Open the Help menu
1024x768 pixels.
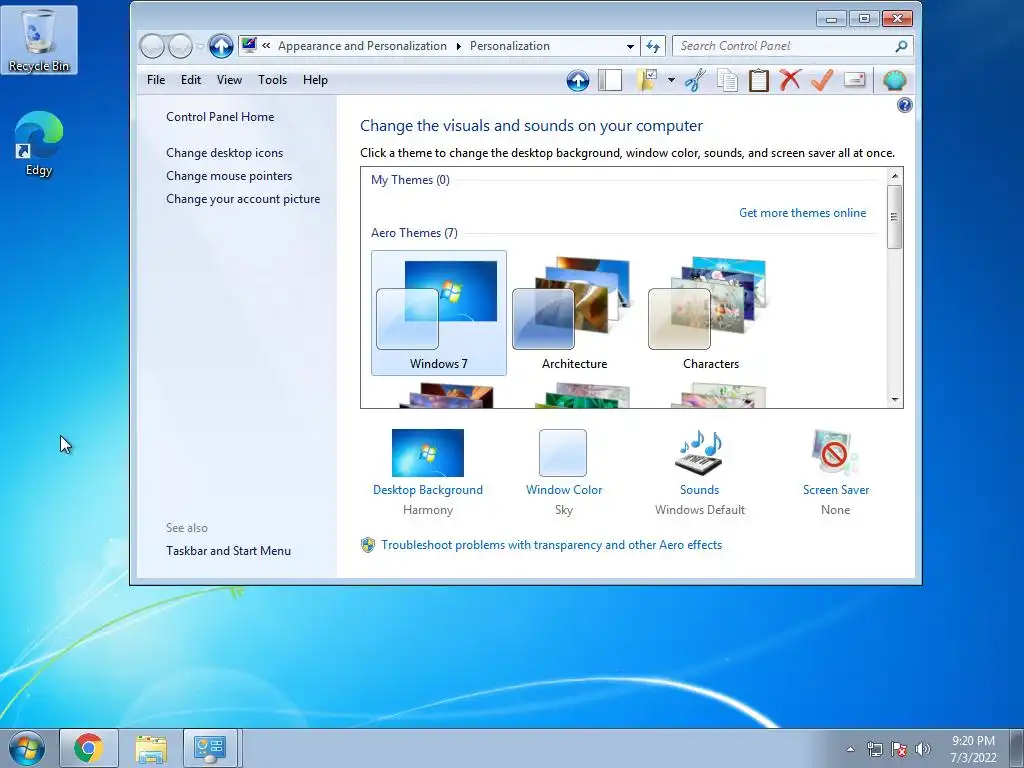315,80
